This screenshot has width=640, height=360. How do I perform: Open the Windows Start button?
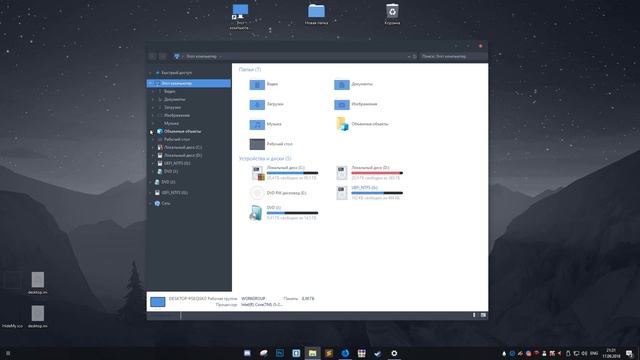pyautogui.click(x=8, y=353)
